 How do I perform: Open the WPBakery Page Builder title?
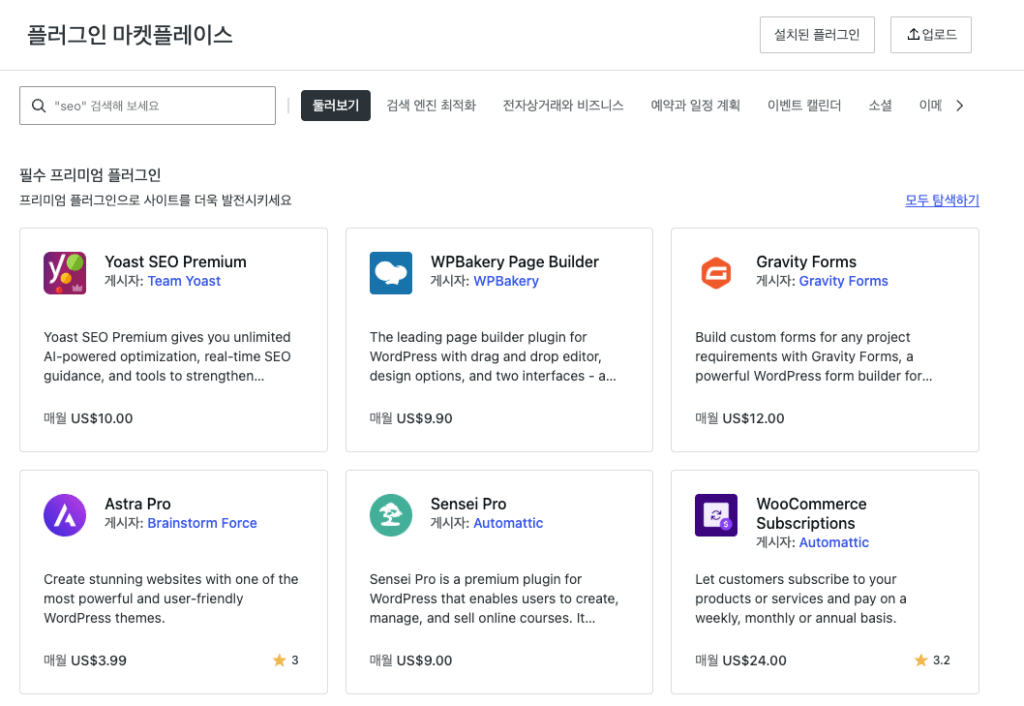(x=515, y=262)
